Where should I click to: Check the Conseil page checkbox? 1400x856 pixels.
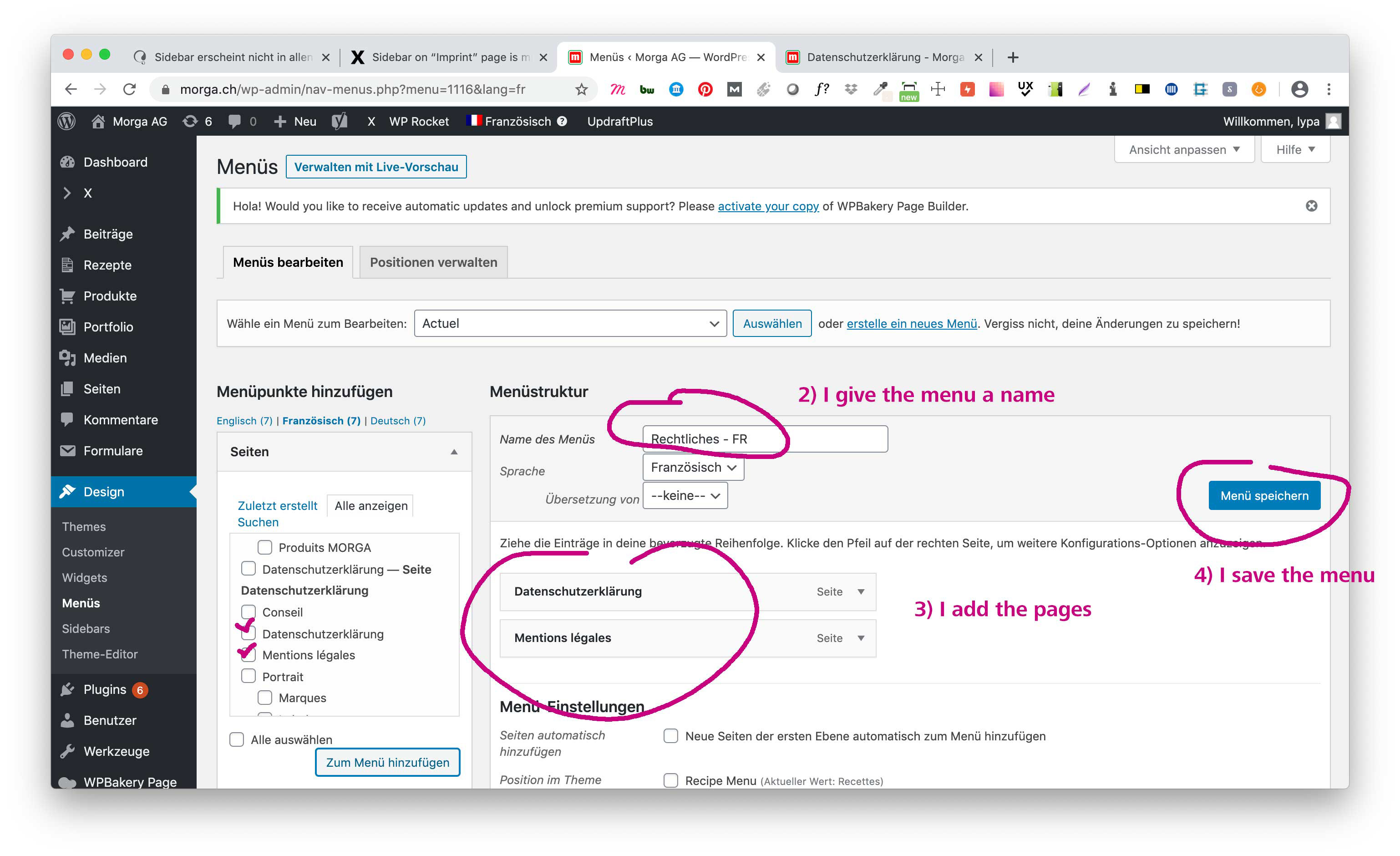click(249, 611)
